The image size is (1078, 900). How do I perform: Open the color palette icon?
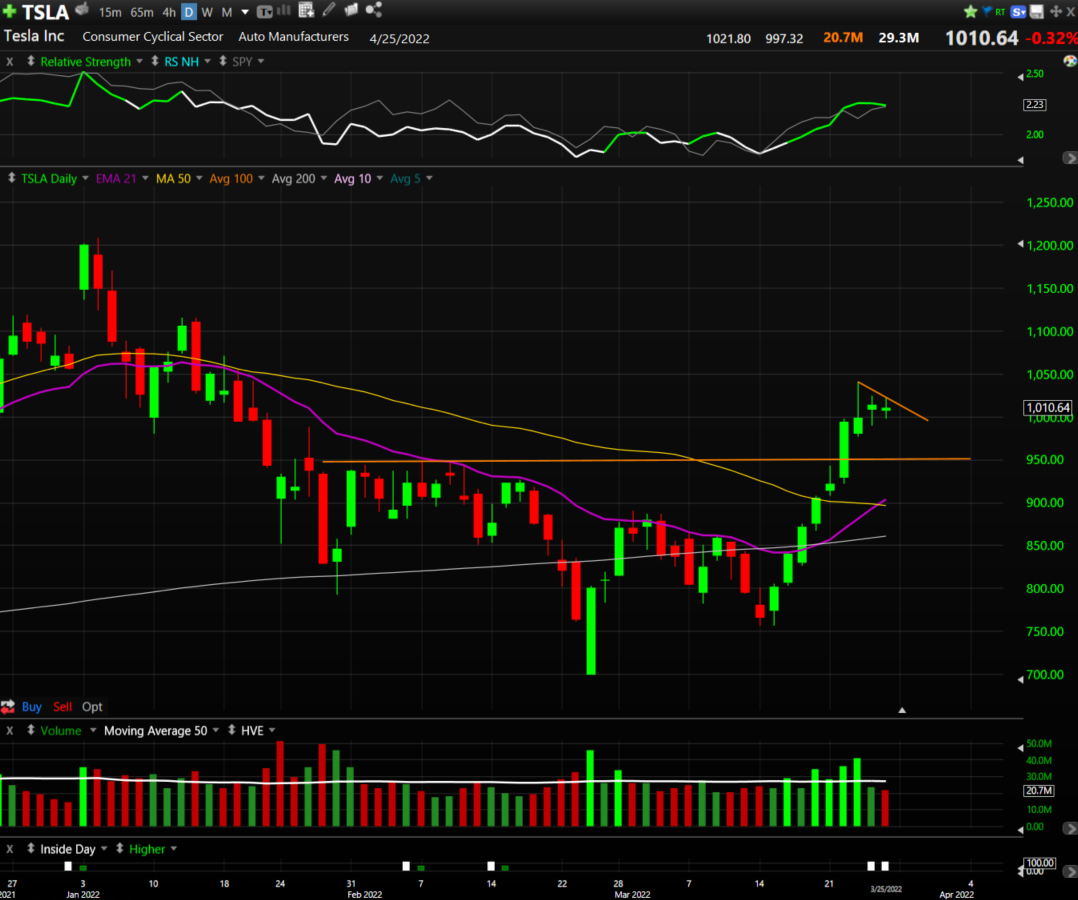click(x=1070, y=61)
